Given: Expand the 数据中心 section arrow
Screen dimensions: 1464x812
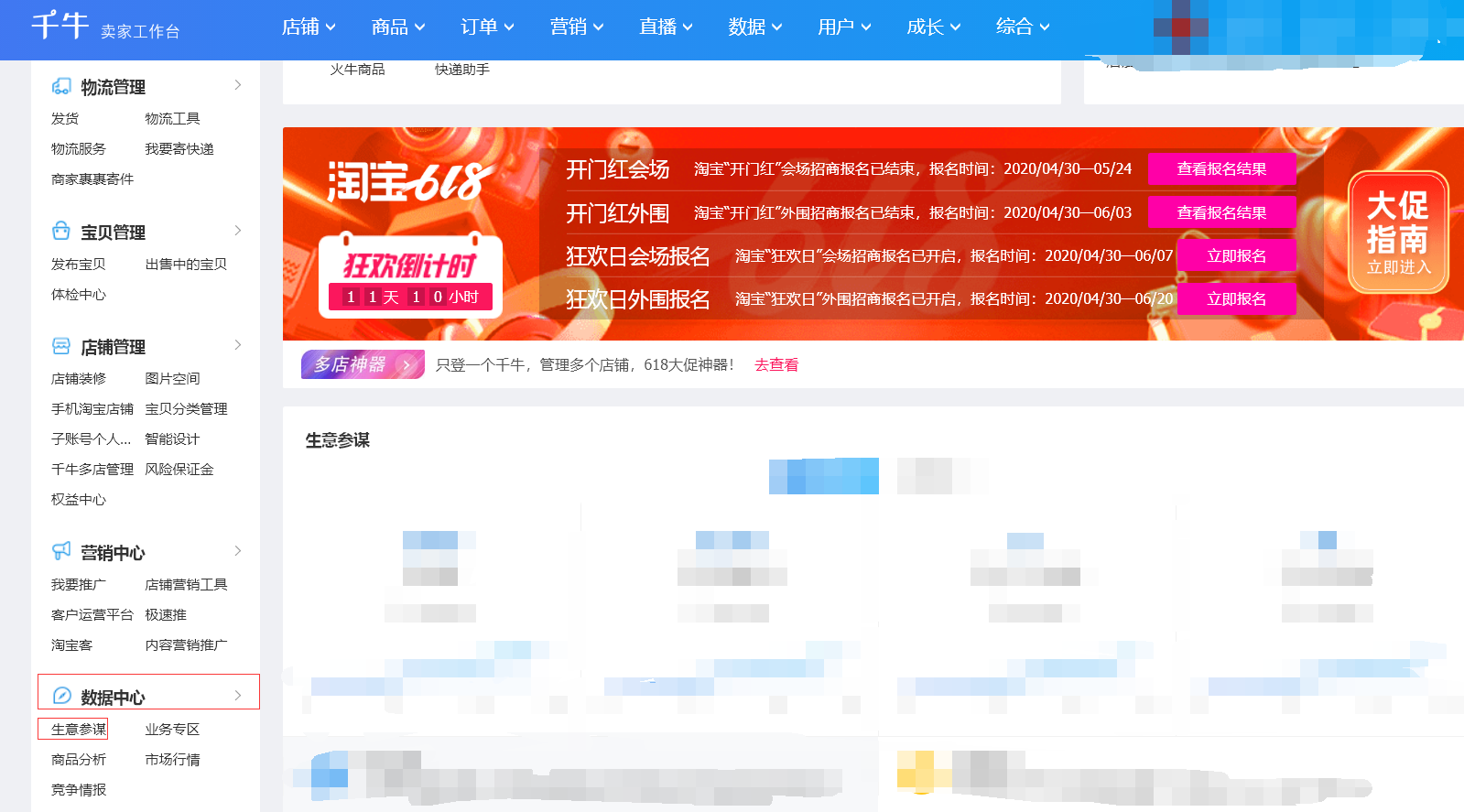Looking at the screenshot, I should pyautogui.click(x=238, y=696).
